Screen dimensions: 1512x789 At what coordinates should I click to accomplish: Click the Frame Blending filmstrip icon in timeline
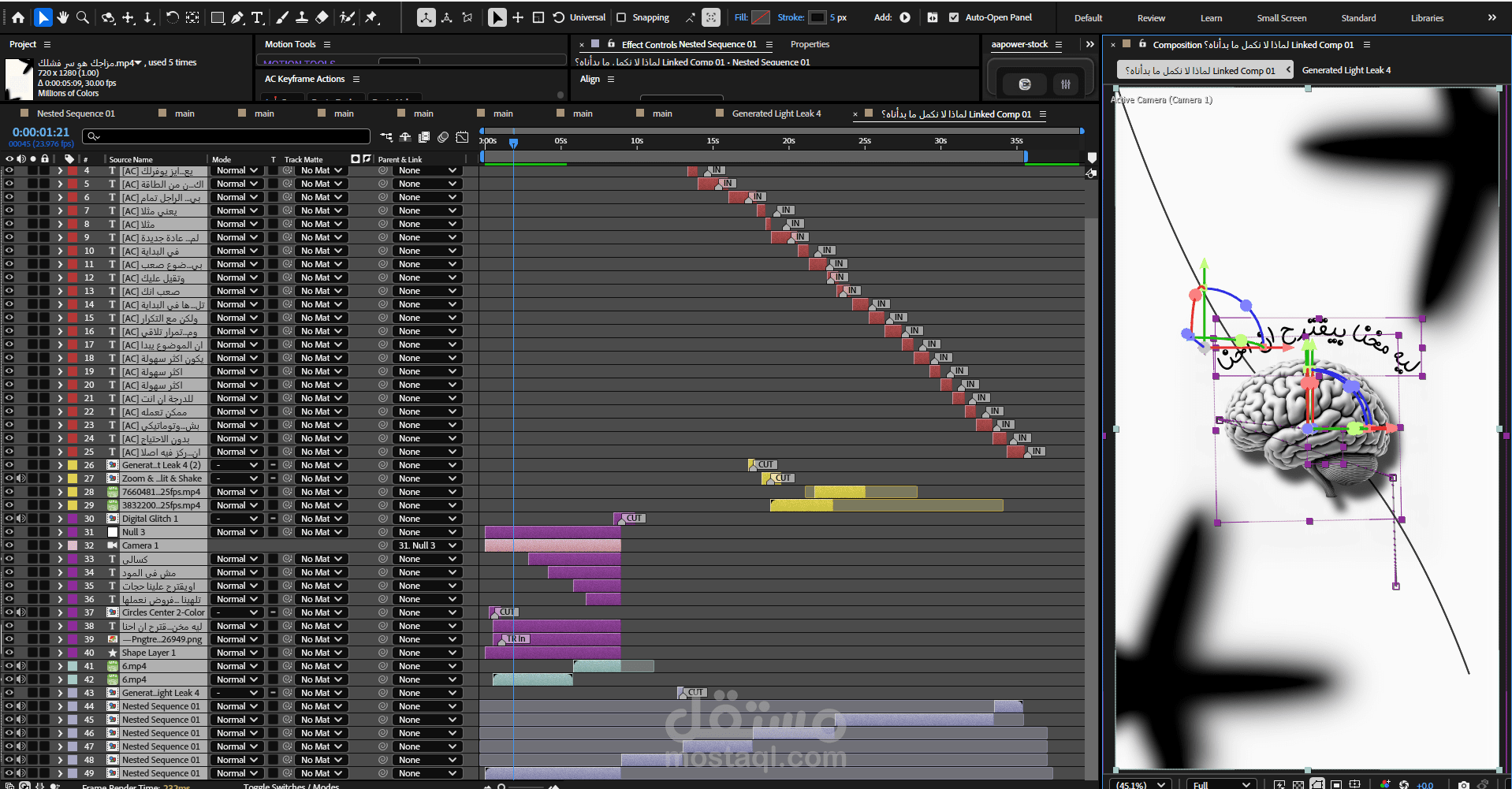coord(424,137)
